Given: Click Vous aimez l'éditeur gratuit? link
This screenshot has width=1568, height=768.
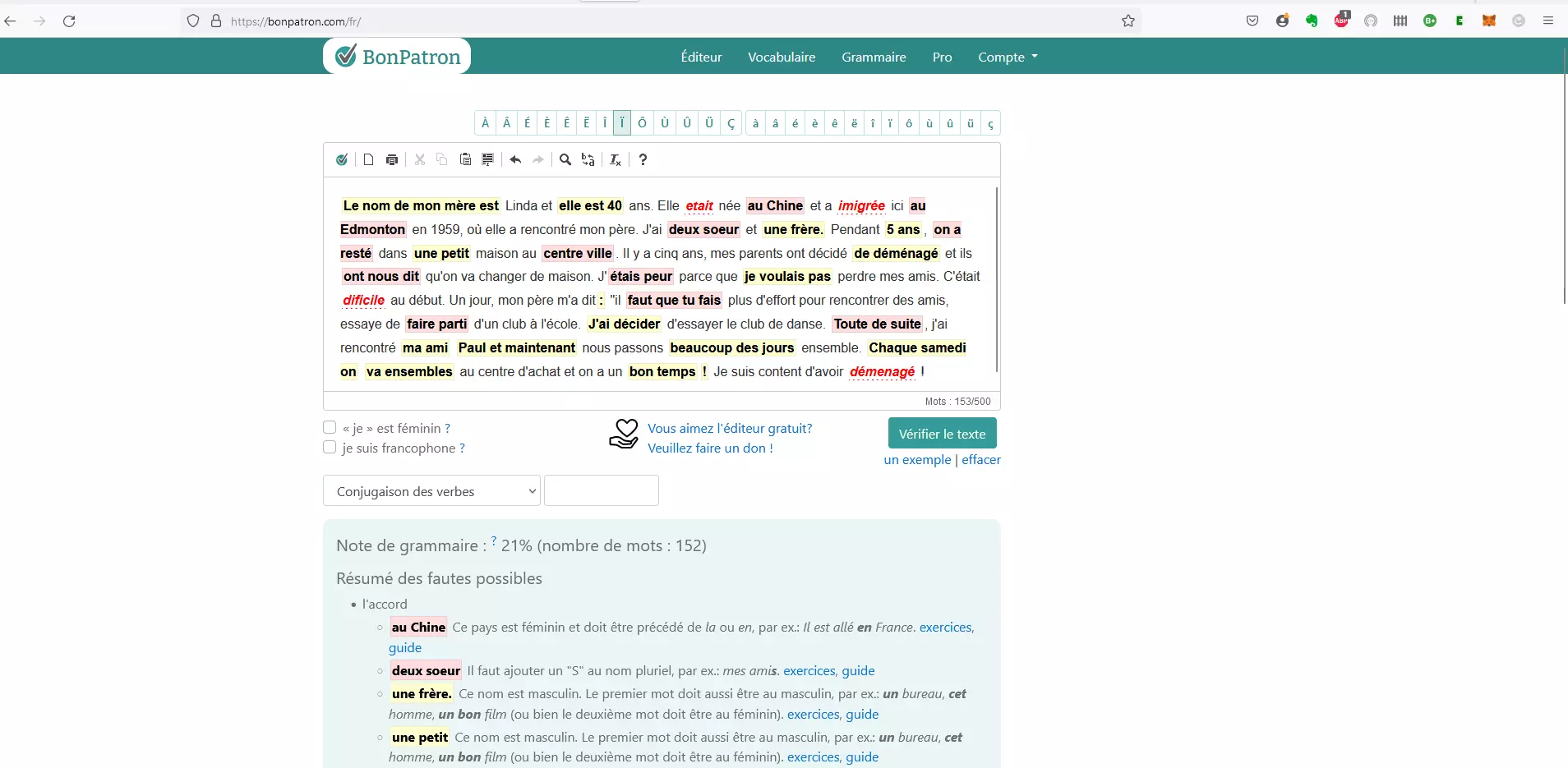Looking at the screenshot, I should (730, 428).
